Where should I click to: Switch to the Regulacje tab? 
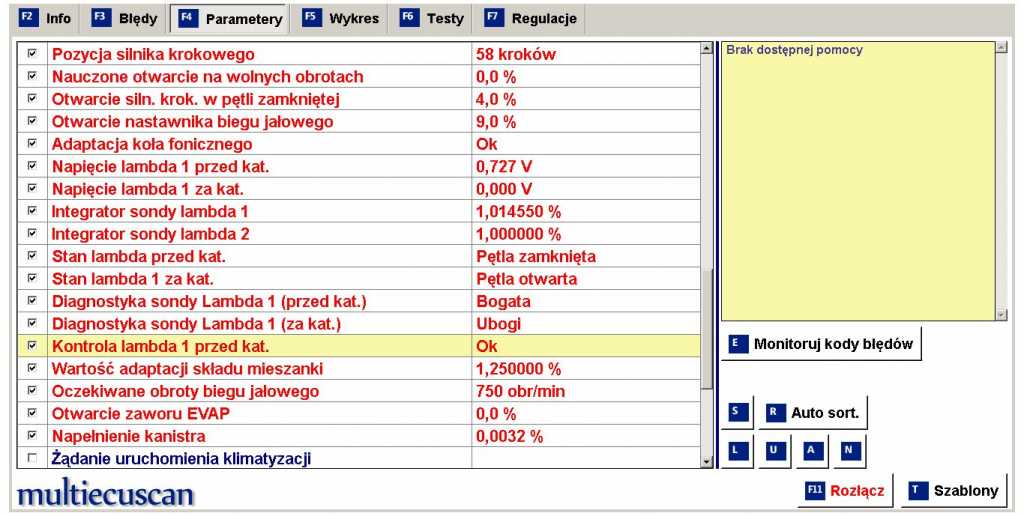point(531,18)
